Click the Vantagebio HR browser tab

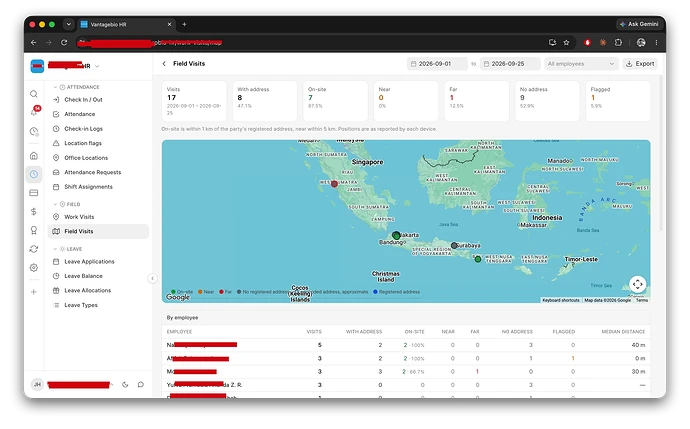[126, 25]
